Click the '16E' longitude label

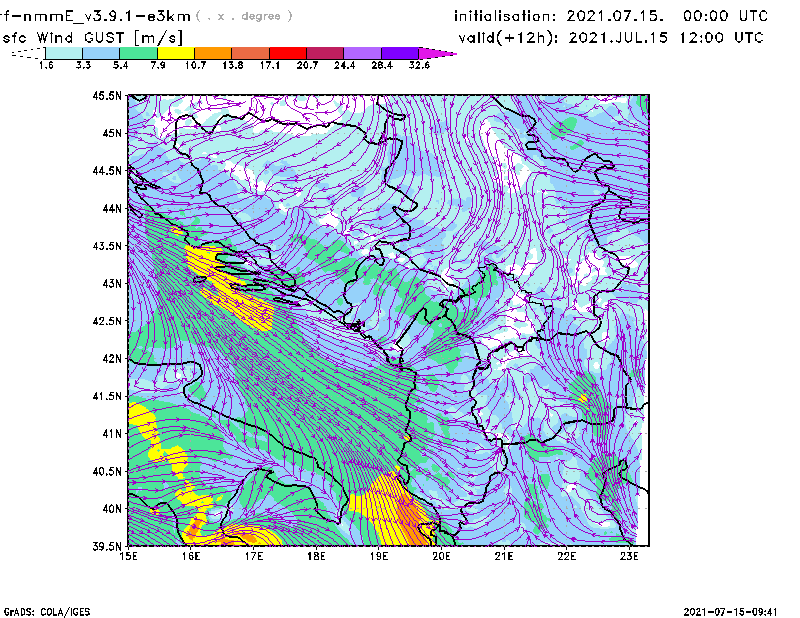(191, 556)
